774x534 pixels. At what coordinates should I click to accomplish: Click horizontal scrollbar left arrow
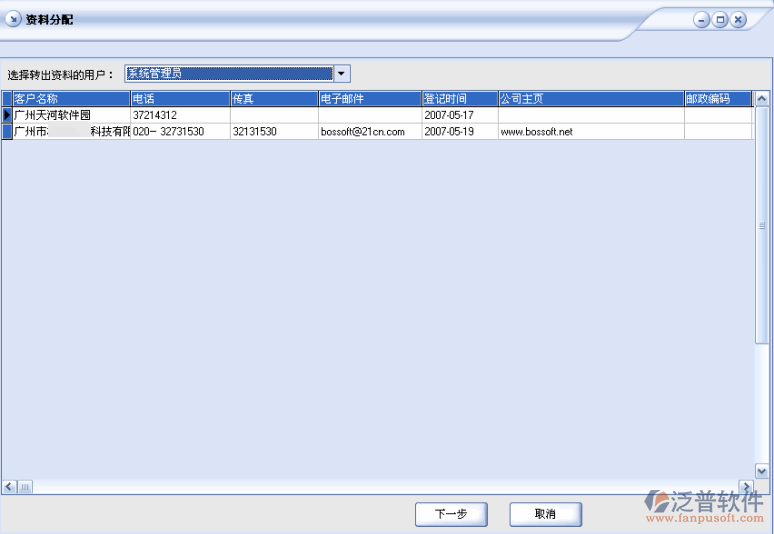9,487
